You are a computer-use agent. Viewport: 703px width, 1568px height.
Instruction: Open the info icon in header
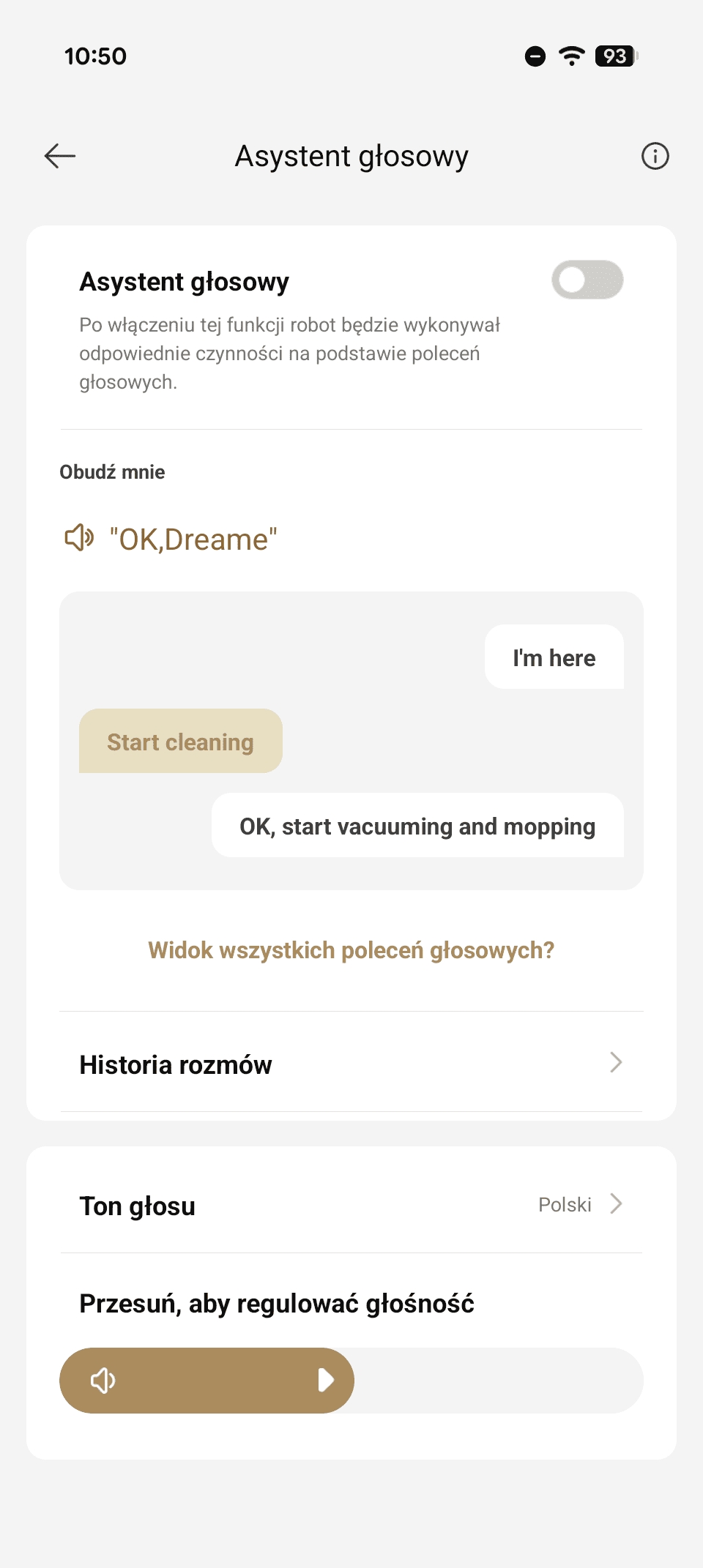655,156
